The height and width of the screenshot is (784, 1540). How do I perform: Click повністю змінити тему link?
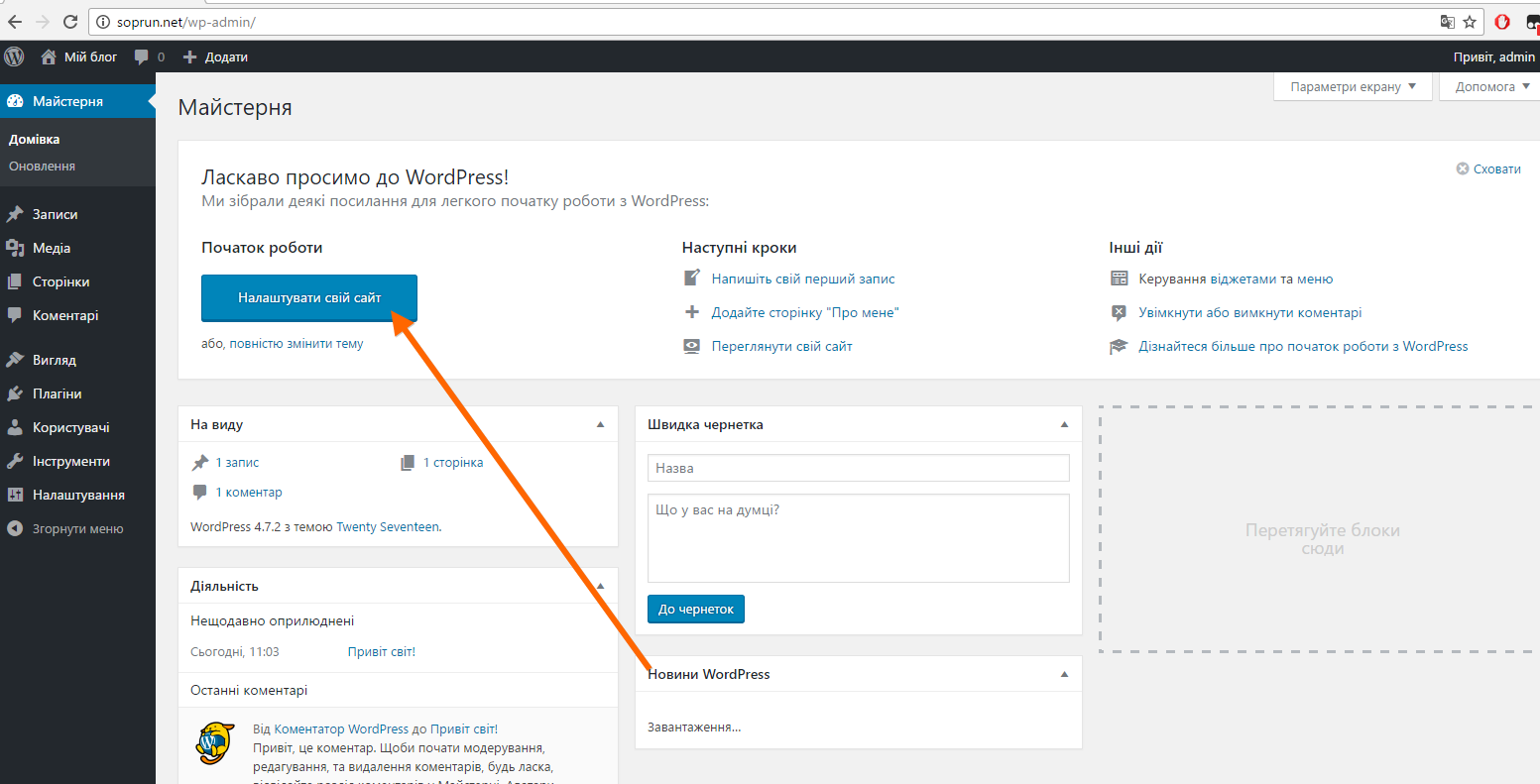[296, 344]
